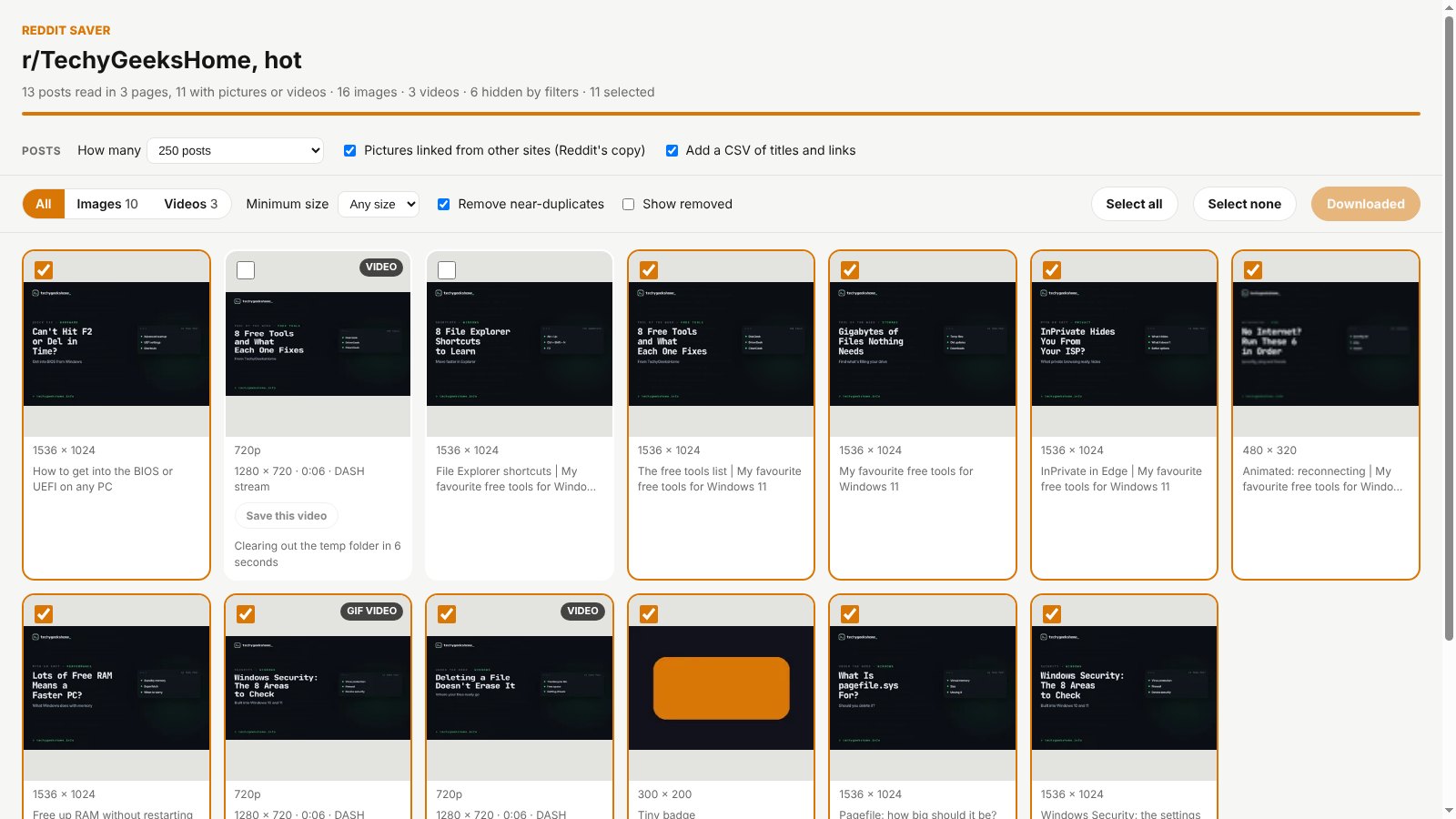The height and width of the screenshot is (819, 1456).
Task: Open the orange badge thumbnail
Action: point(721,688)
